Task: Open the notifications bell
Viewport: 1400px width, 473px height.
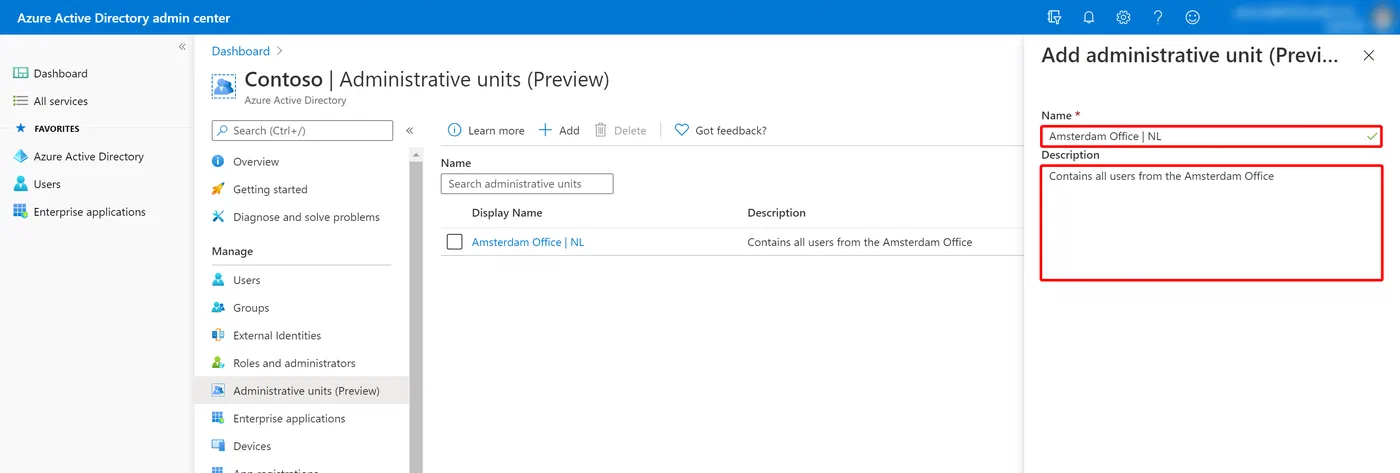Action: pos(1089,17)
